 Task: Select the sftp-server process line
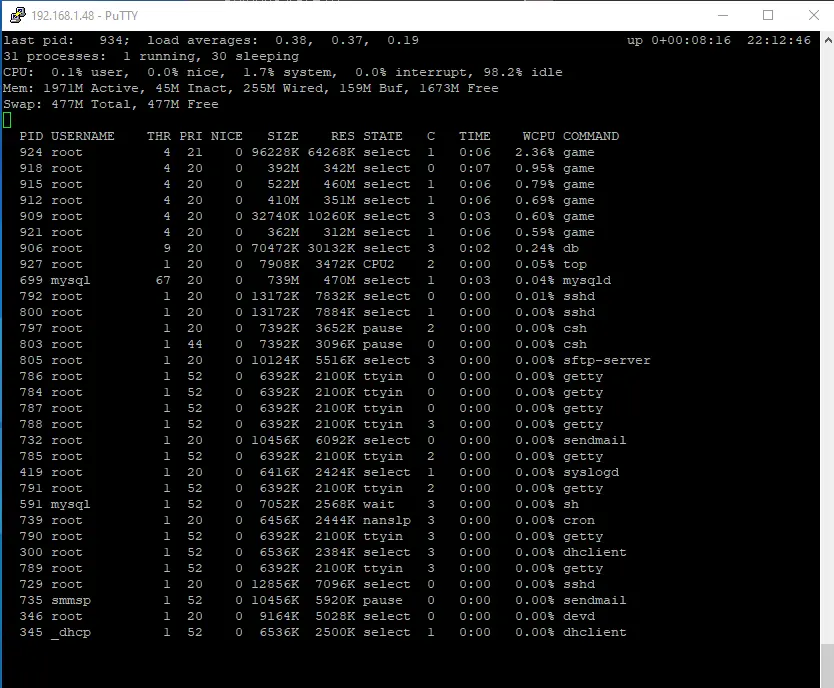click(300, 360)
